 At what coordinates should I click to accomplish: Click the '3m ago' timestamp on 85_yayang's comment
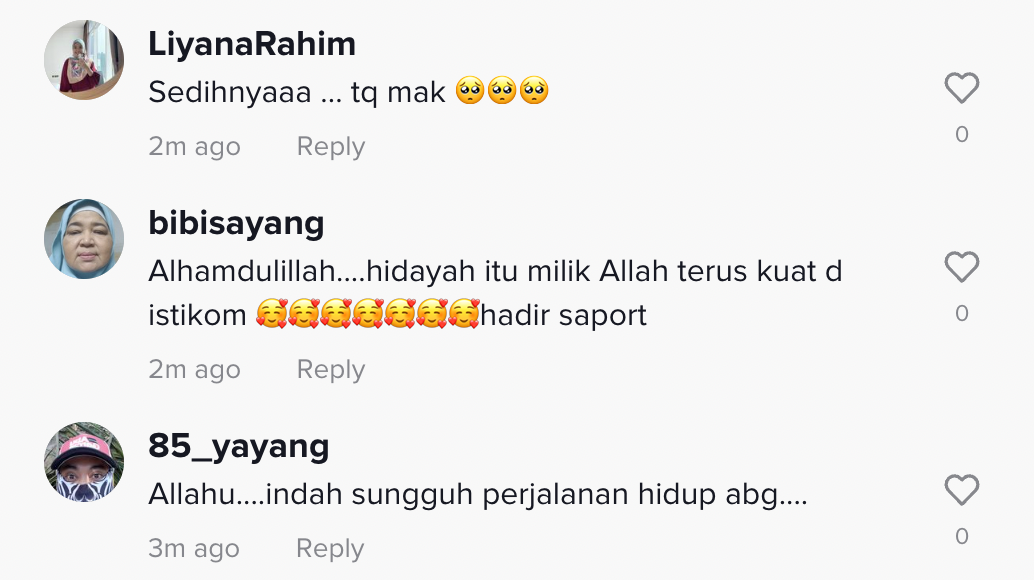(194, 548)
